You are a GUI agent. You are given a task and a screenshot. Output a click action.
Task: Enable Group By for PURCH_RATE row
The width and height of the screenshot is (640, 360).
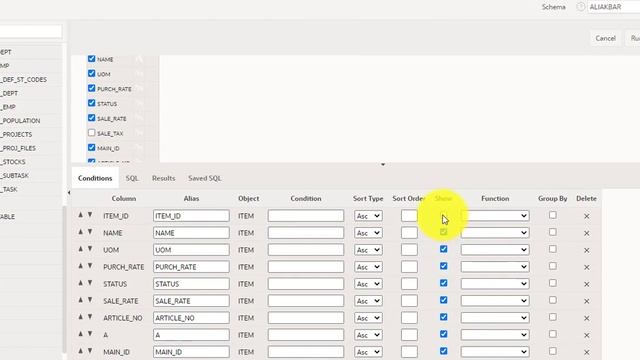553,266
